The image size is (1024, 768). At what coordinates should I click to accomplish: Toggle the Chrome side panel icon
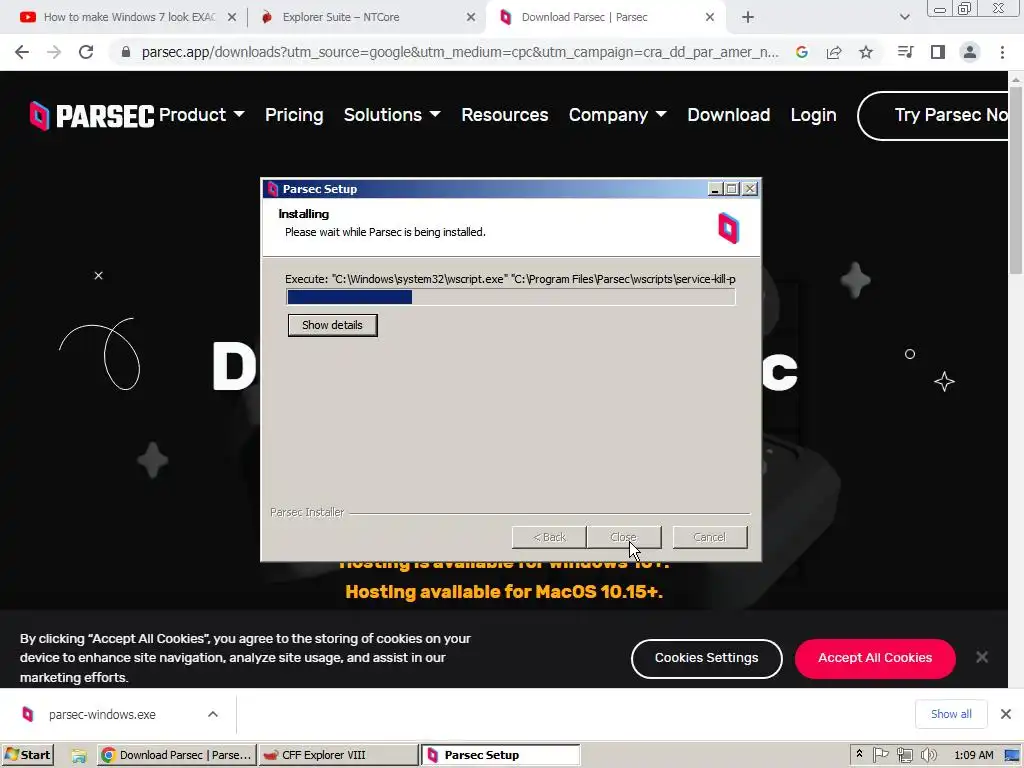pos(938,52)
